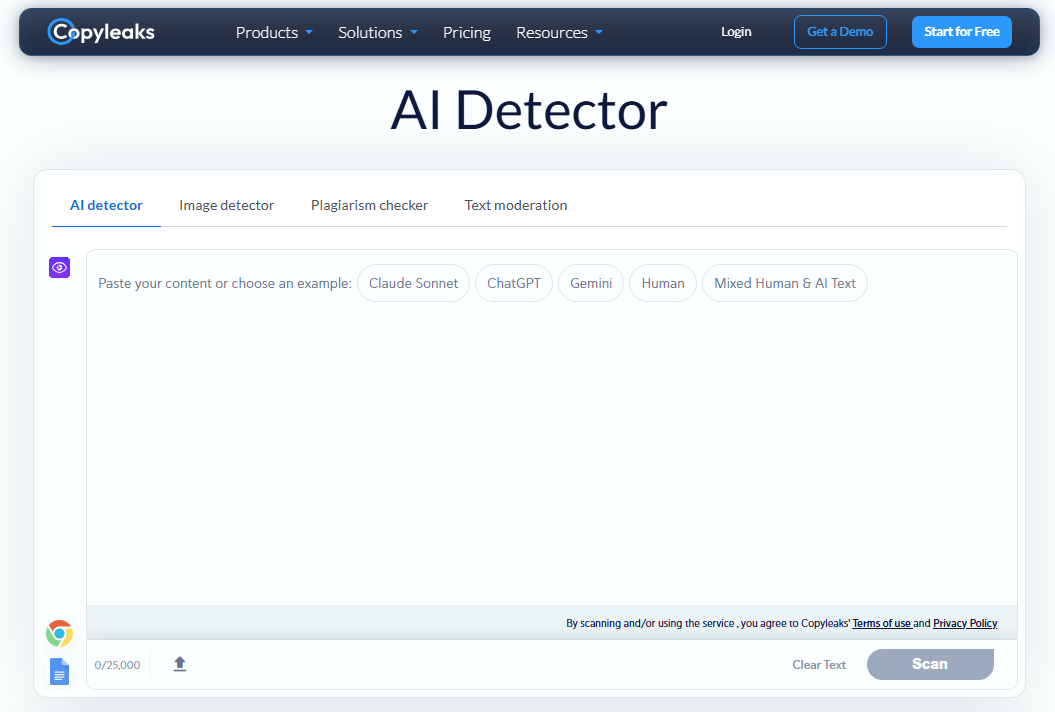Switch to the Image detector tab
1055x712 pixels.
coord(227,205)
